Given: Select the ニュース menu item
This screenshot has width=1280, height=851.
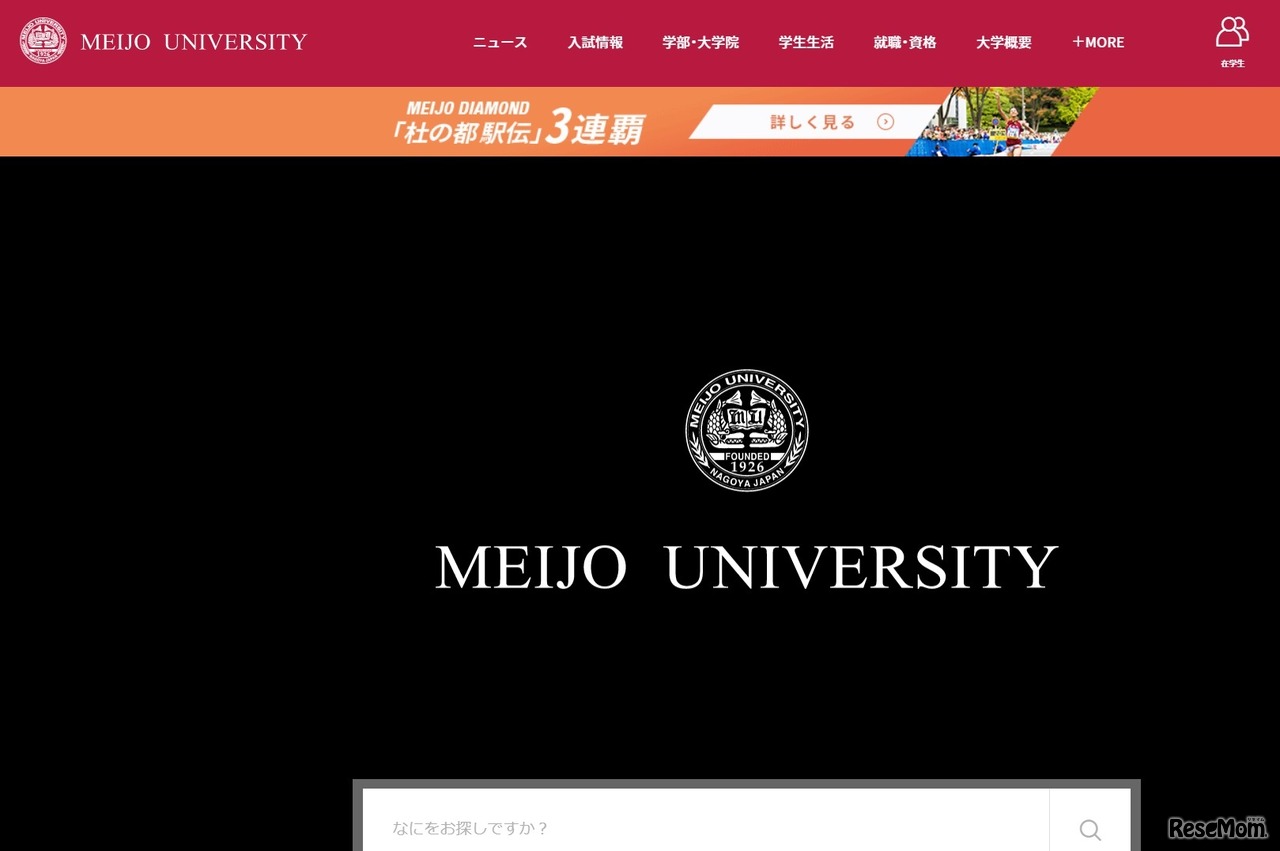Looking at the screenshot, I should click(x=499, y=42).
